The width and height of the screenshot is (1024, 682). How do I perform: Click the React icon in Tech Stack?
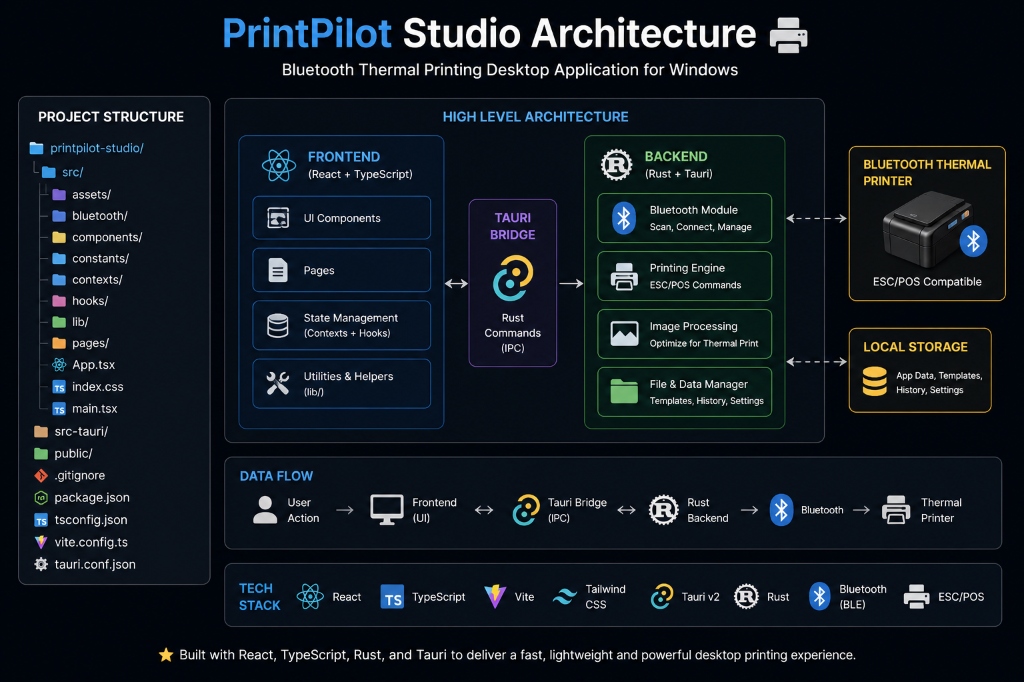tap(310, 596)
